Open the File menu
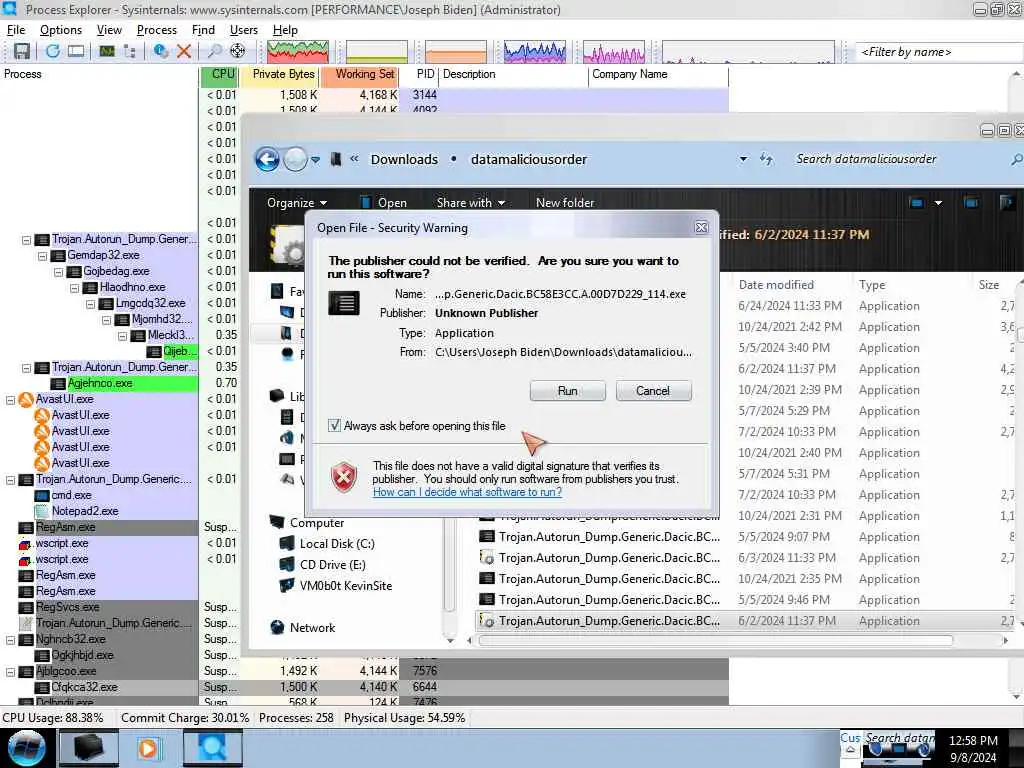This screenshot has width=1024, height=768. click(x=16, y=30)
